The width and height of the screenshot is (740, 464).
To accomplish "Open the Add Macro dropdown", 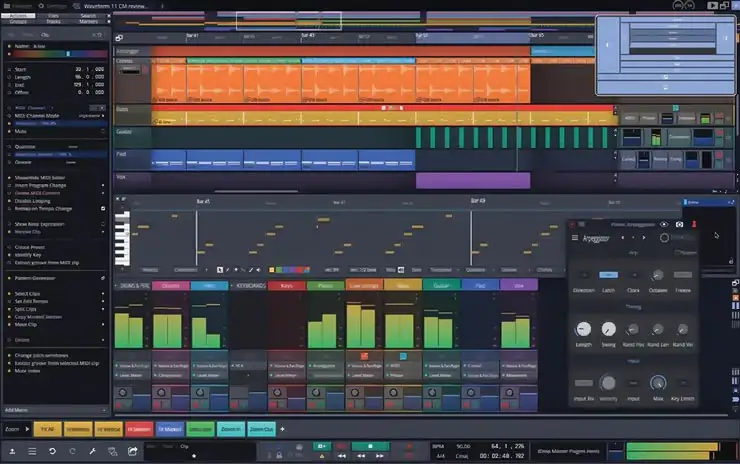I will click(56, 410).
